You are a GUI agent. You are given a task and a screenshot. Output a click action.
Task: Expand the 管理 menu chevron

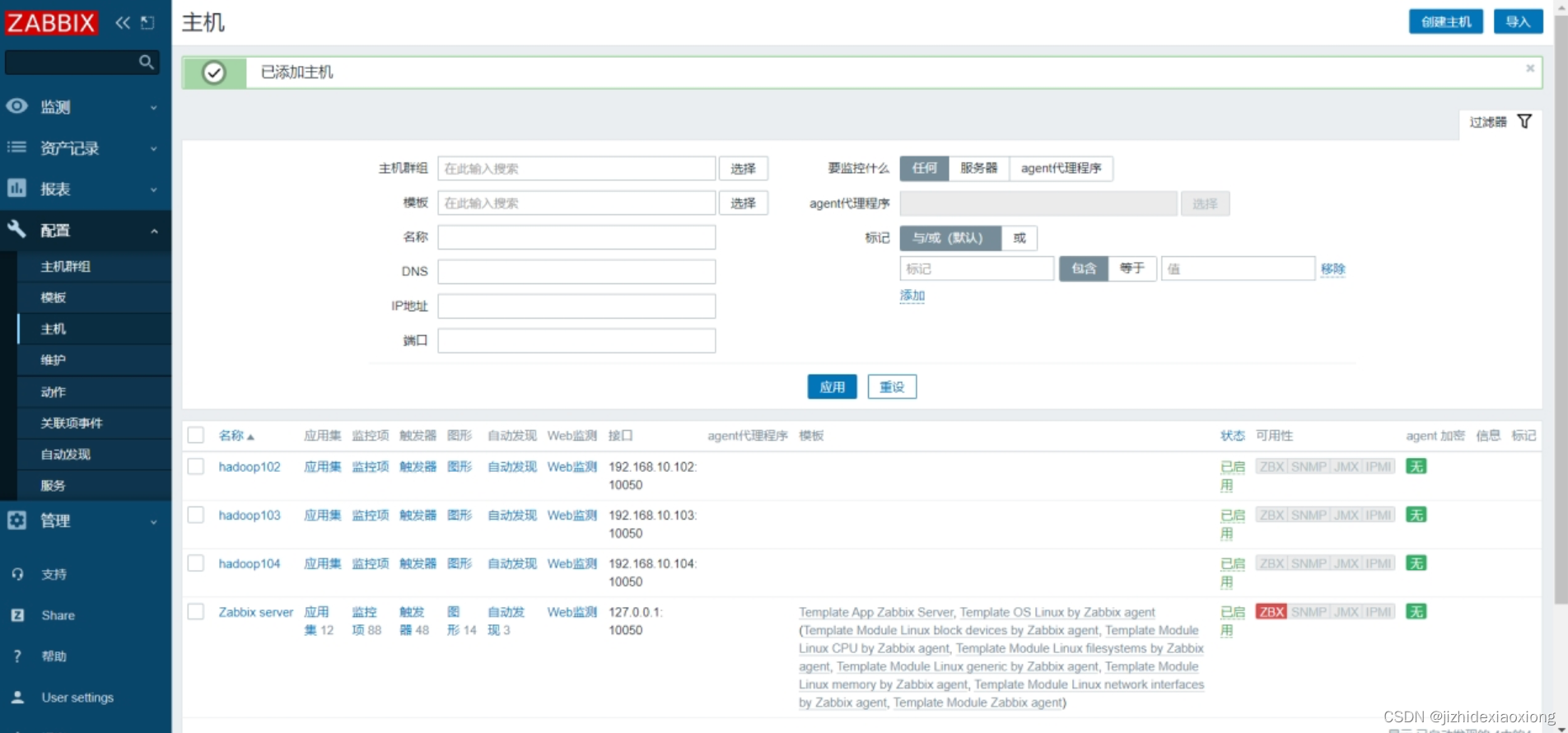click(x=154, y=521)
